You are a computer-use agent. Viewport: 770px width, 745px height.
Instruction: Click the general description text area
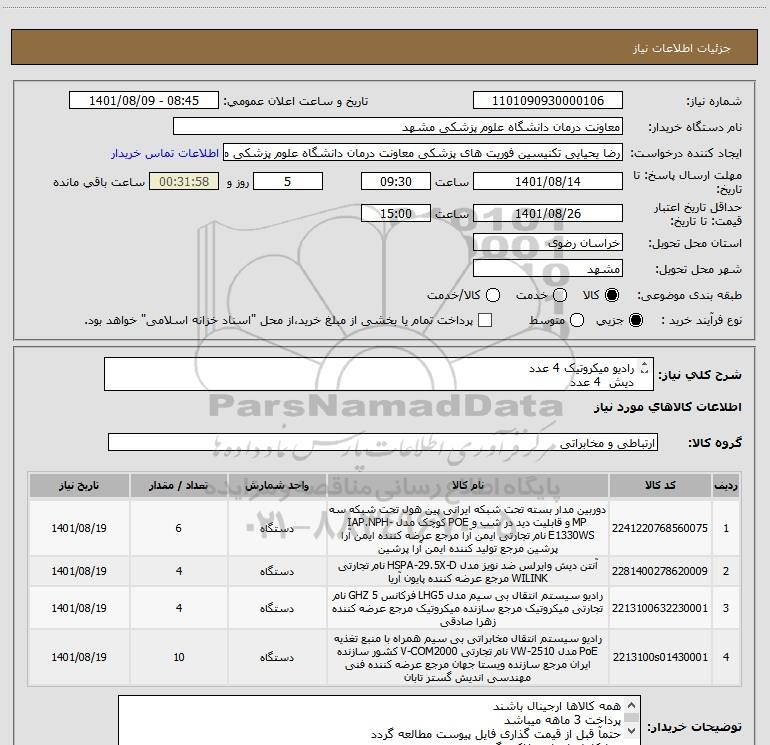(379, 374)
